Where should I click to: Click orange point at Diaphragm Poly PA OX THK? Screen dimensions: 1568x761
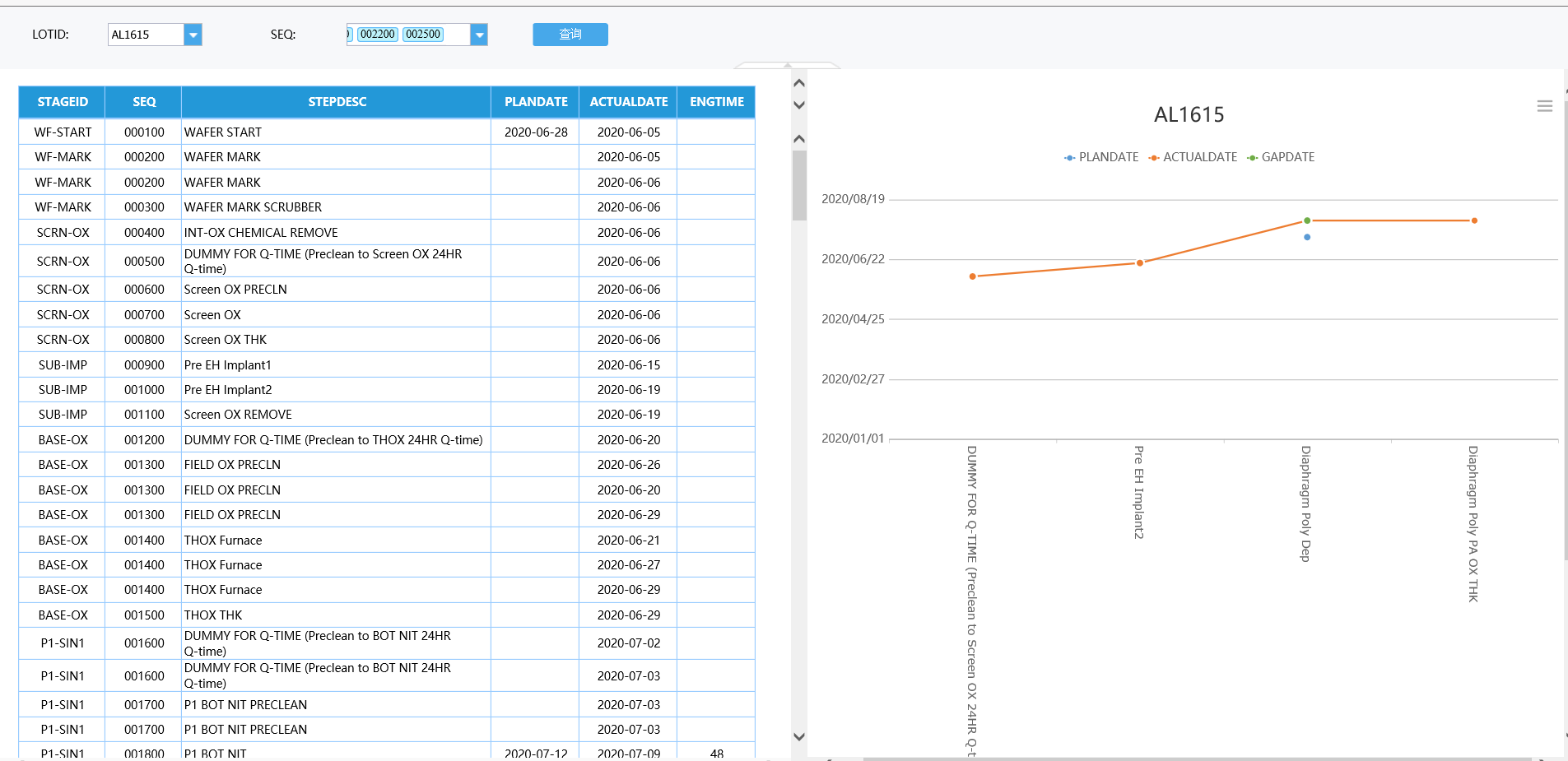coord(1474,220)
